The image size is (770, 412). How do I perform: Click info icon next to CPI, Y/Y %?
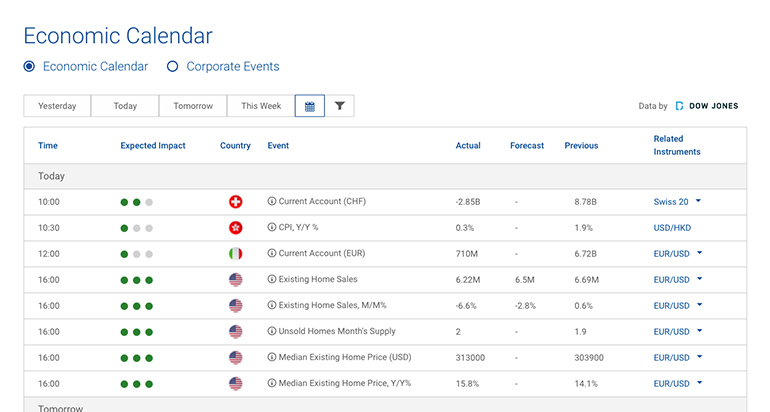pyautogui.click(x=272, y=227)
